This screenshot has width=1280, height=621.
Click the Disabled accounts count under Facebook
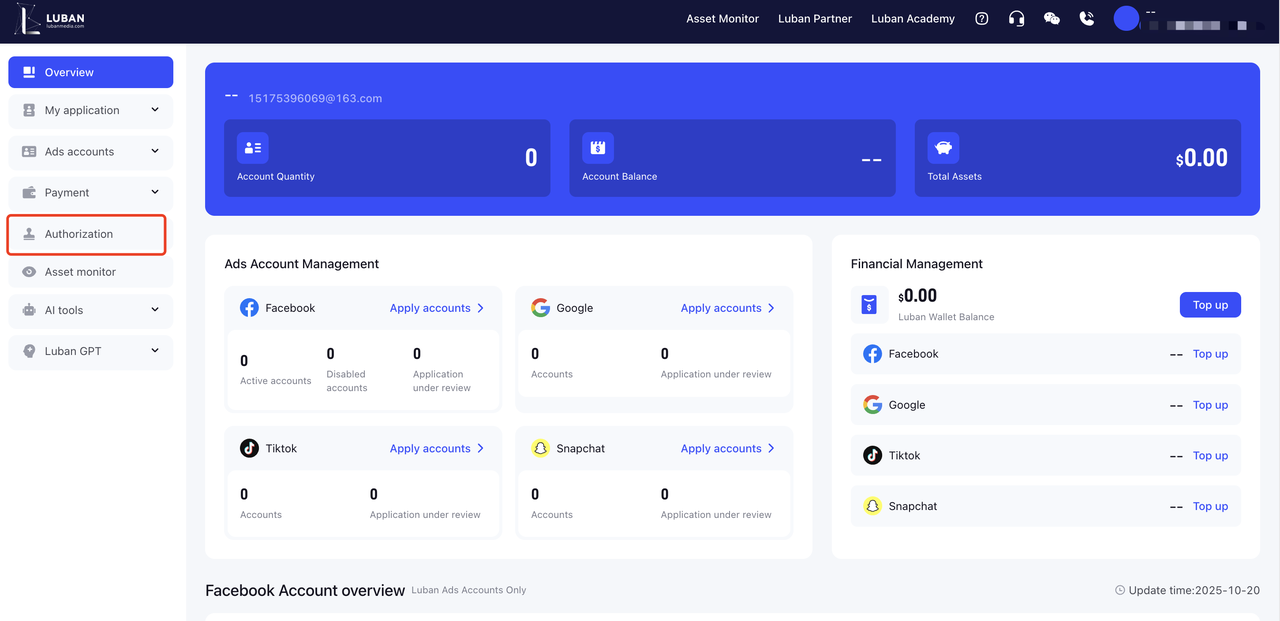[x=331, y=353]
